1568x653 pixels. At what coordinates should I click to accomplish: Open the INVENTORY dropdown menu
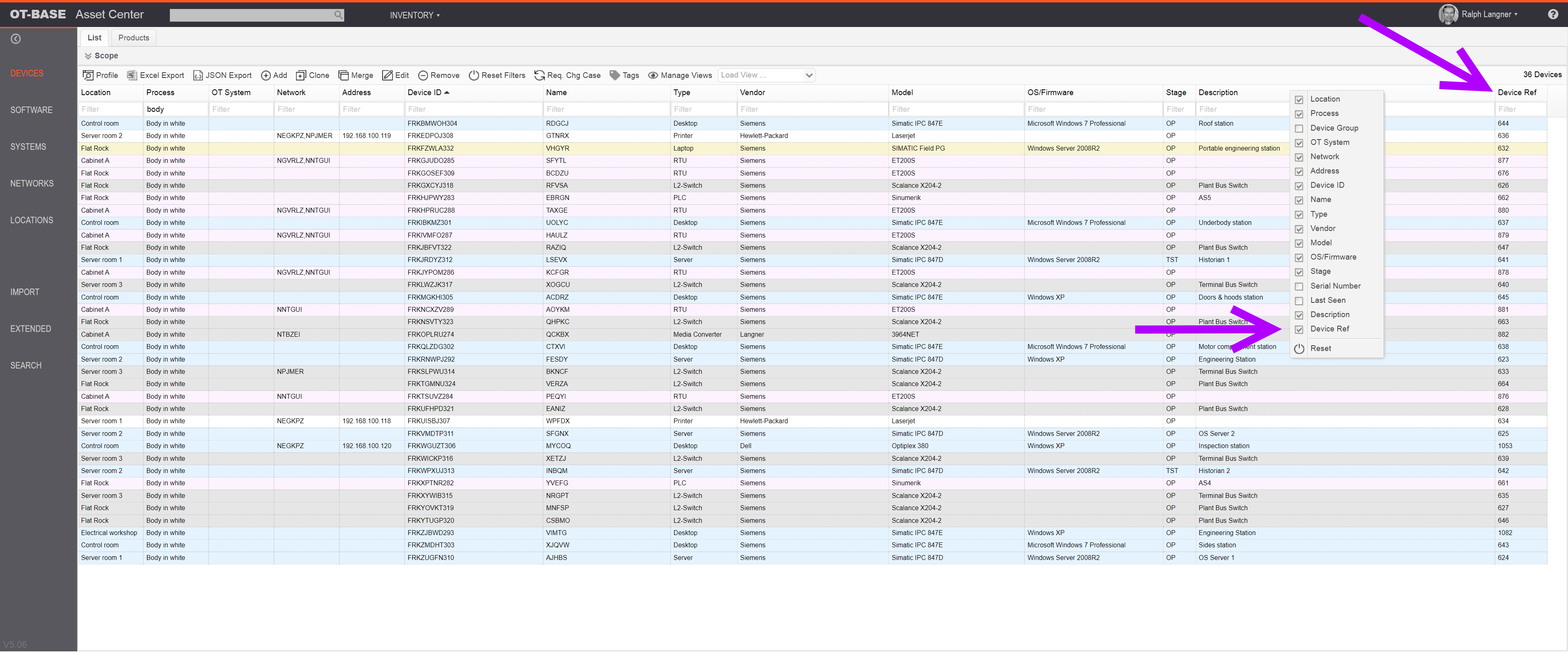414,15
